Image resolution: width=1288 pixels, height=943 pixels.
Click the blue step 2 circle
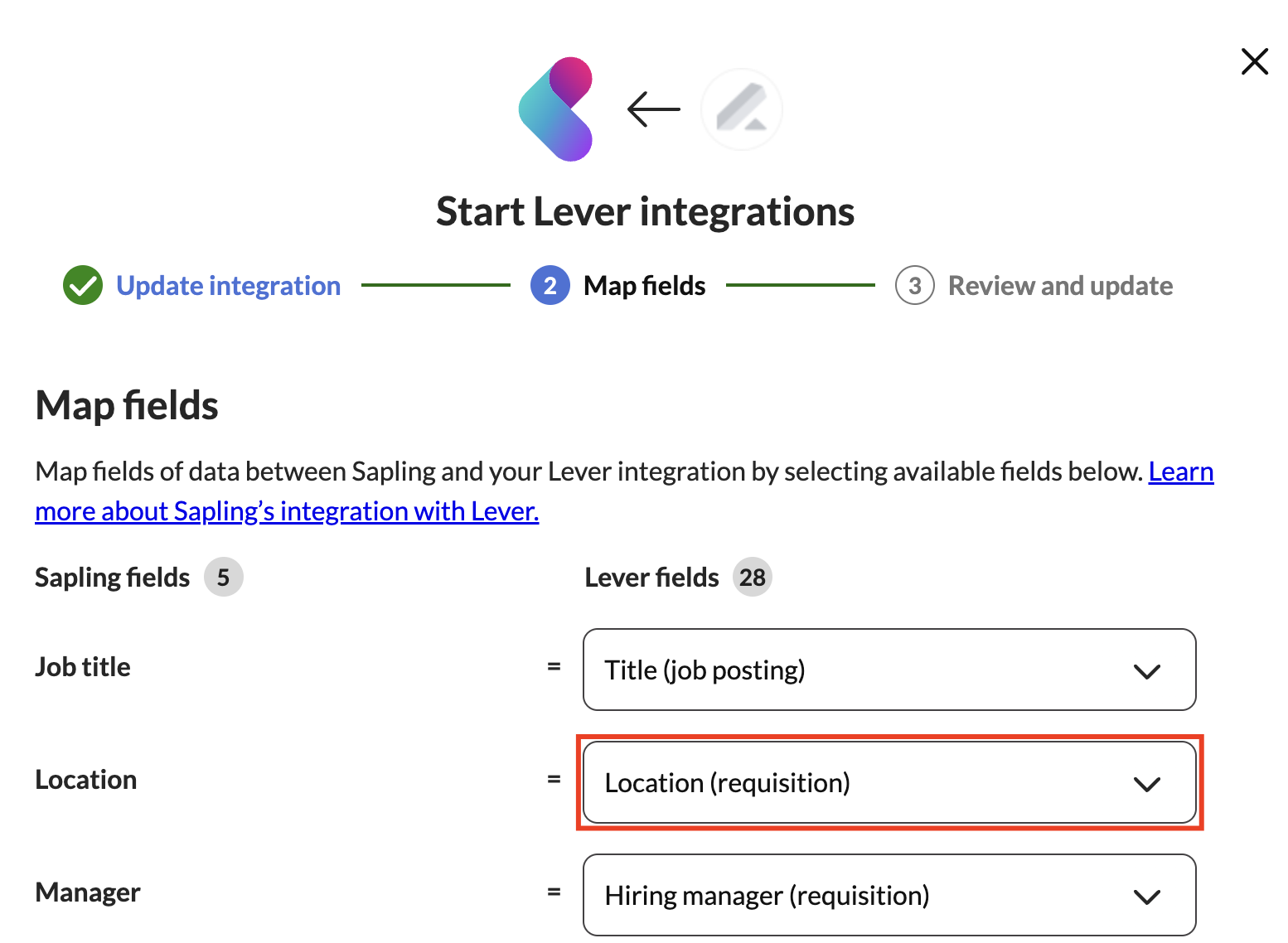pyautogui.click(x=550, y=286)
